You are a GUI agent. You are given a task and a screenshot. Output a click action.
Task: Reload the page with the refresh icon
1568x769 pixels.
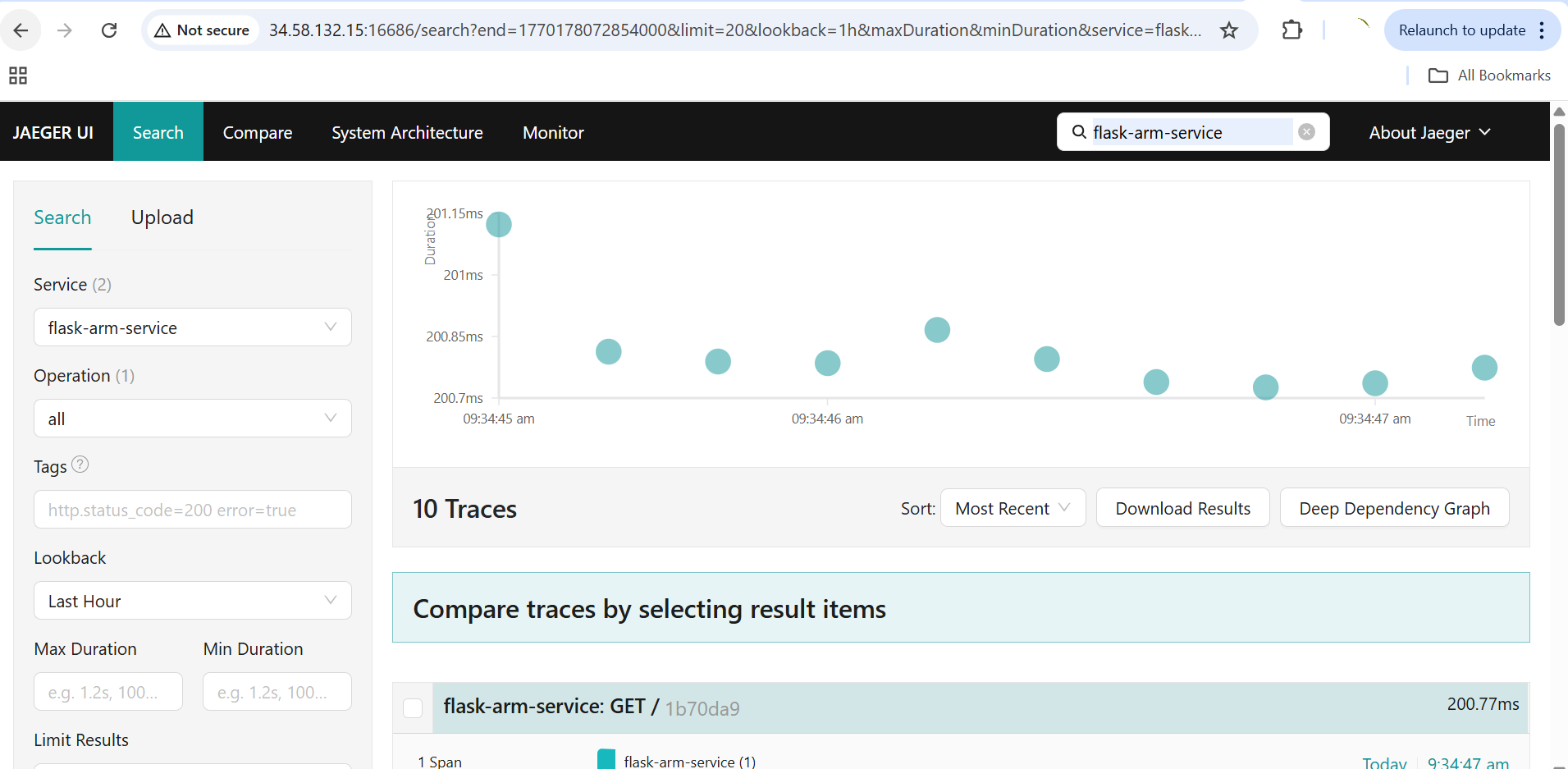(x=109, y=30)
